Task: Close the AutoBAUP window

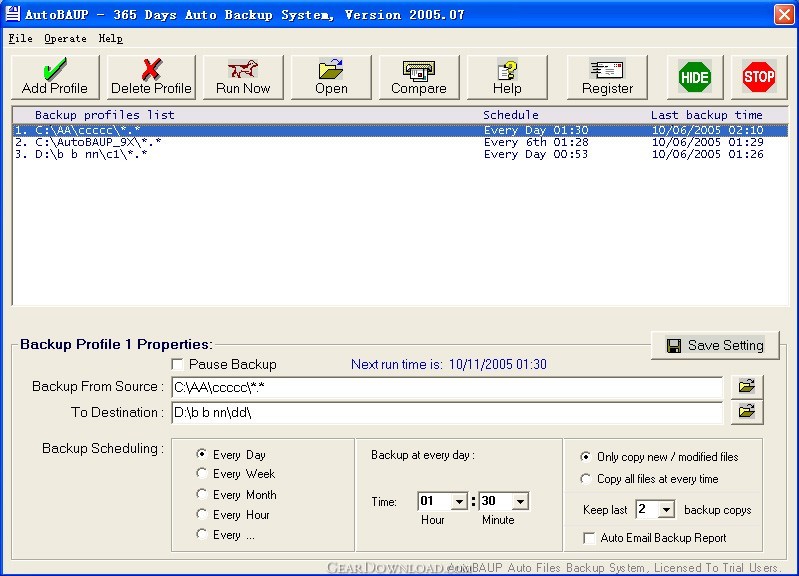Action: [x=784, y=14]
